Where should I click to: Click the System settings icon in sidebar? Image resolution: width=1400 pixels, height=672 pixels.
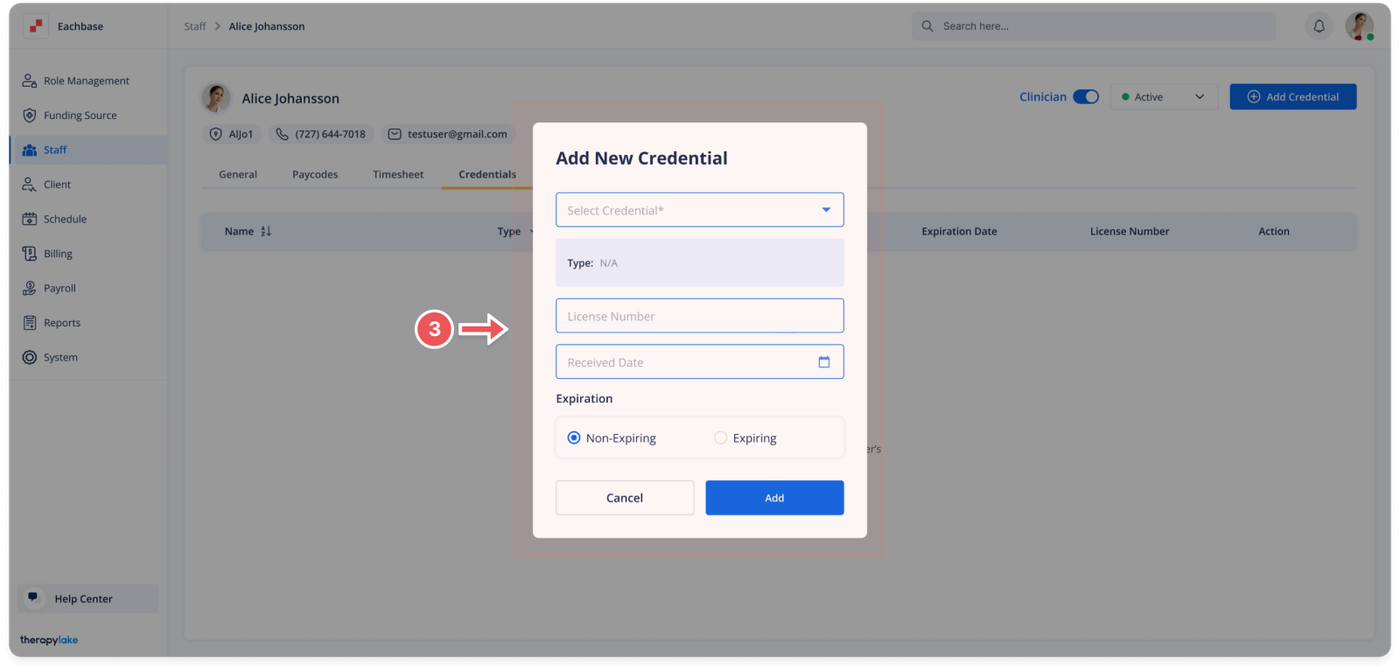click(29, 357)
